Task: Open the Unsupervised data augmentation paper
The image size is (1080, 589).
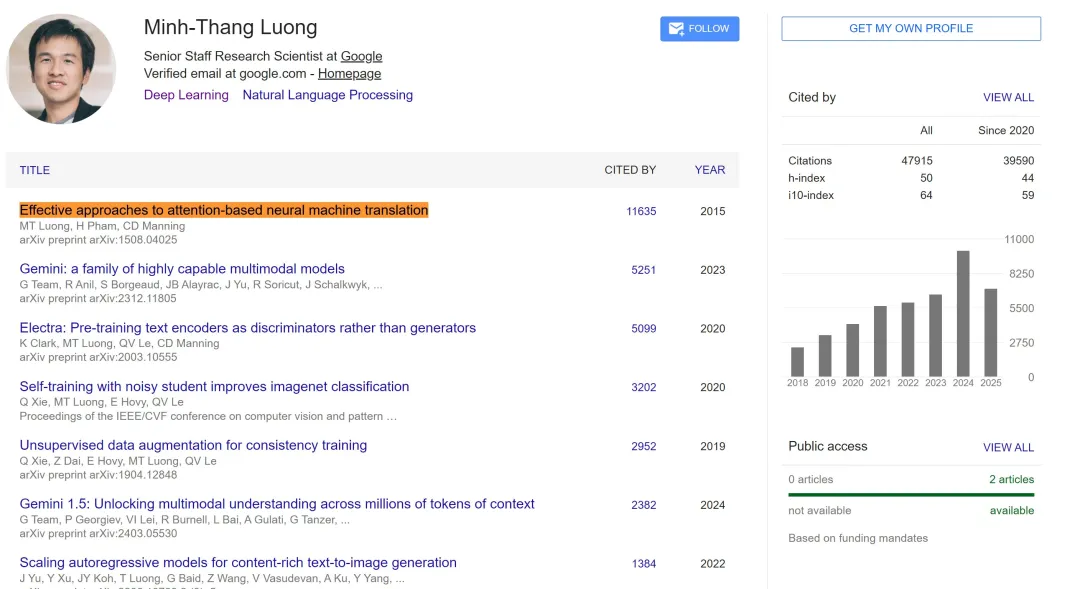Action: [193, 445]
